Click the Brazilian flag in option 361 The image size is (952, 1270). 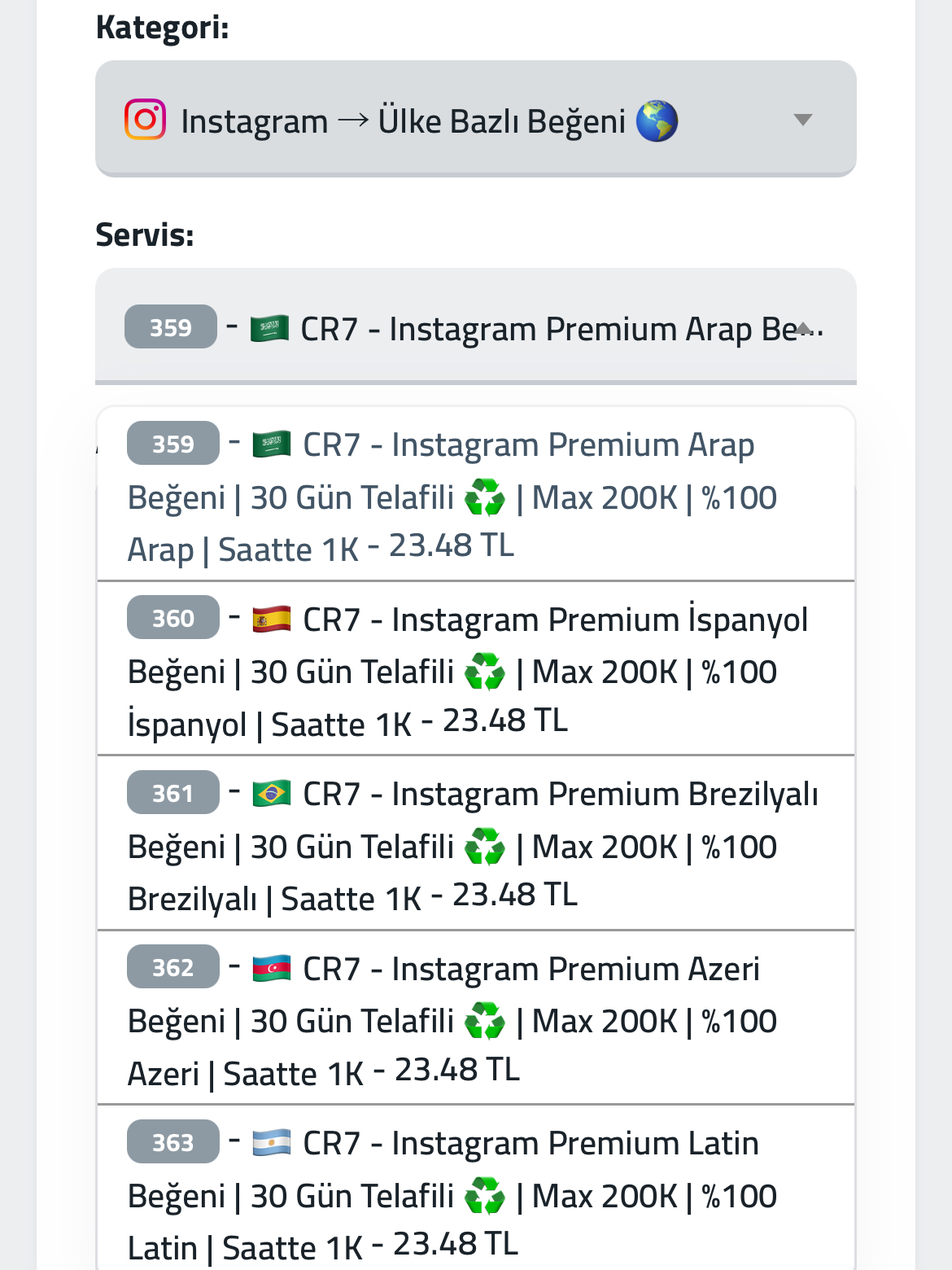(x=272, y=793)
